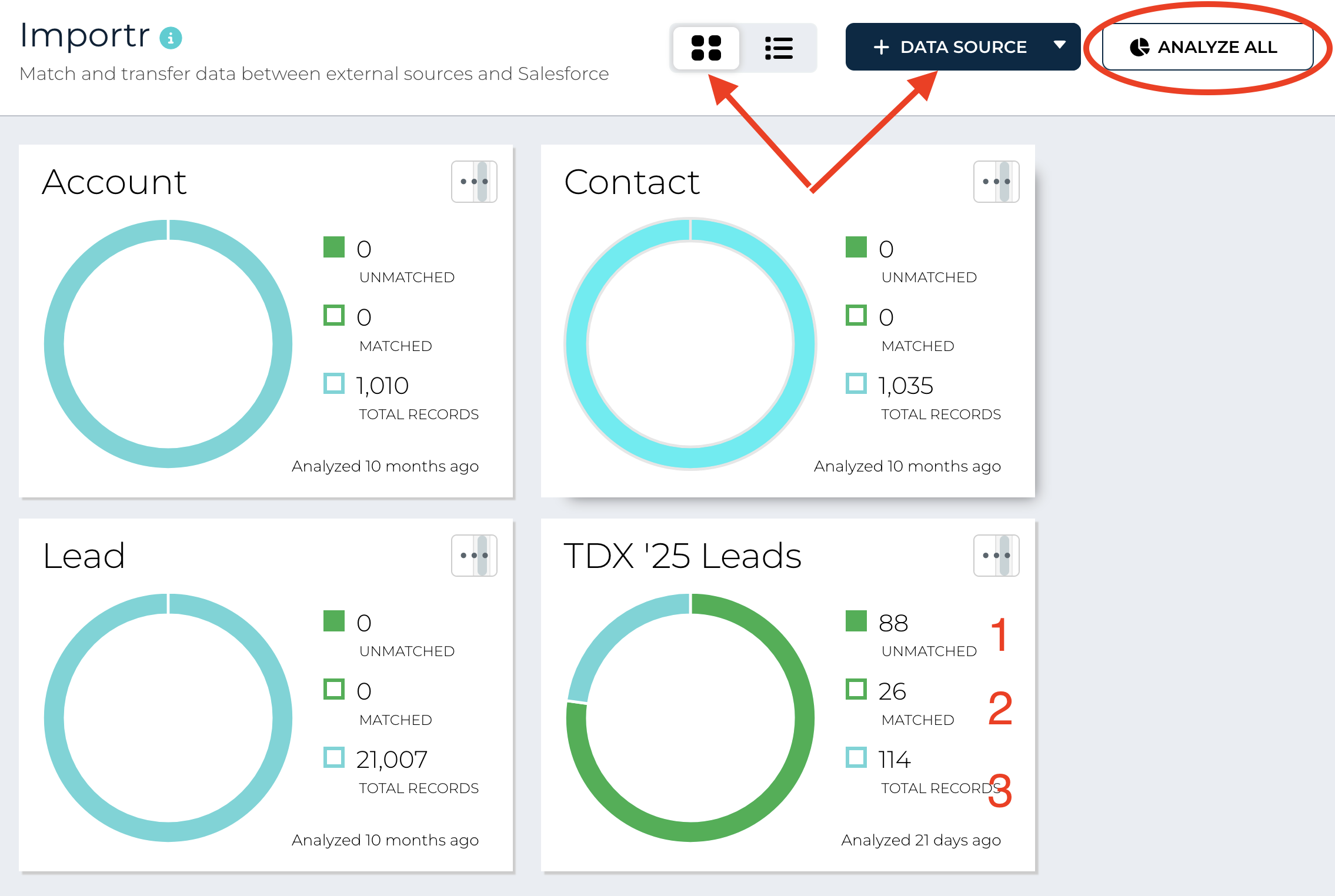Click the 88 unmatched count in TDX Leads
The width and height of the screenshot is (1335, 896).
point(893,623)
